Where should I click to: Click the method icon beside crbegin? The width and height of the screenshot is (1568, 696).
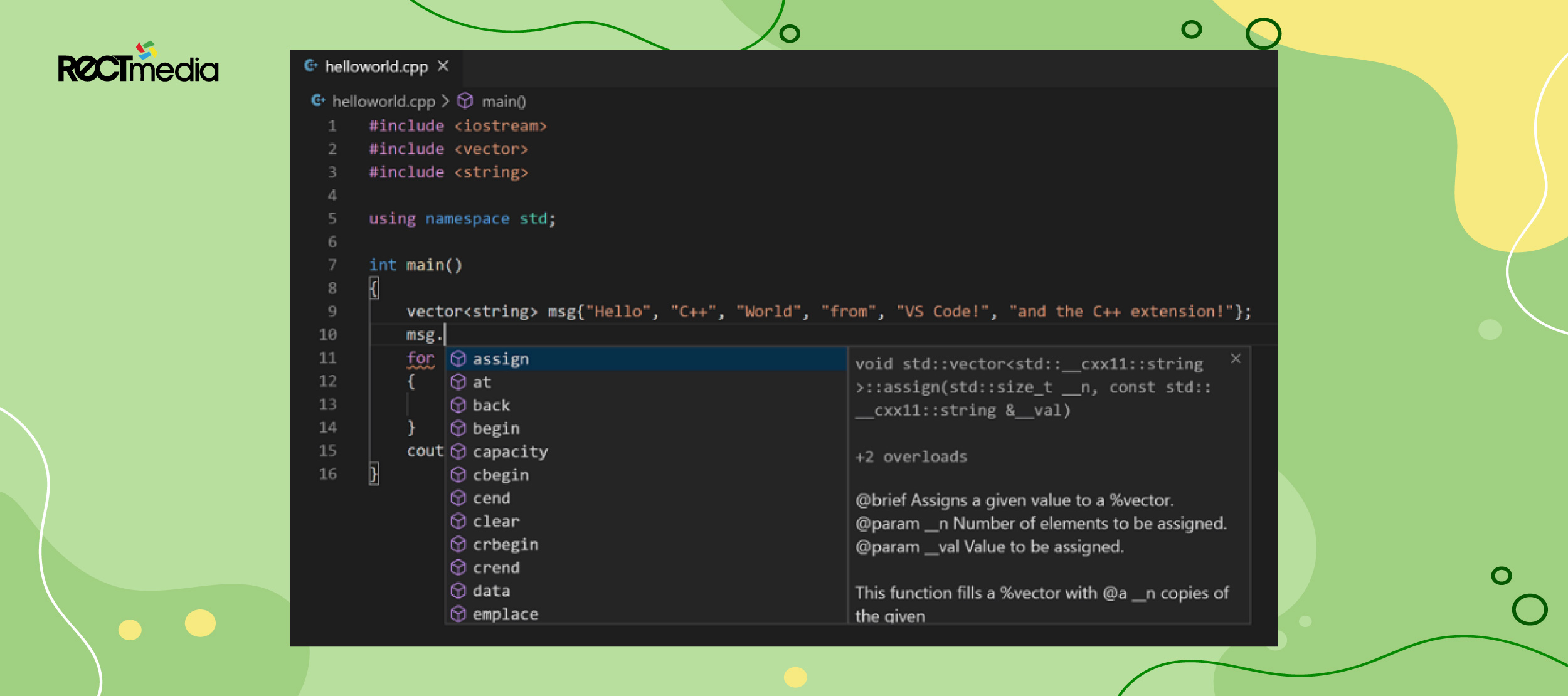click(458, 544)
